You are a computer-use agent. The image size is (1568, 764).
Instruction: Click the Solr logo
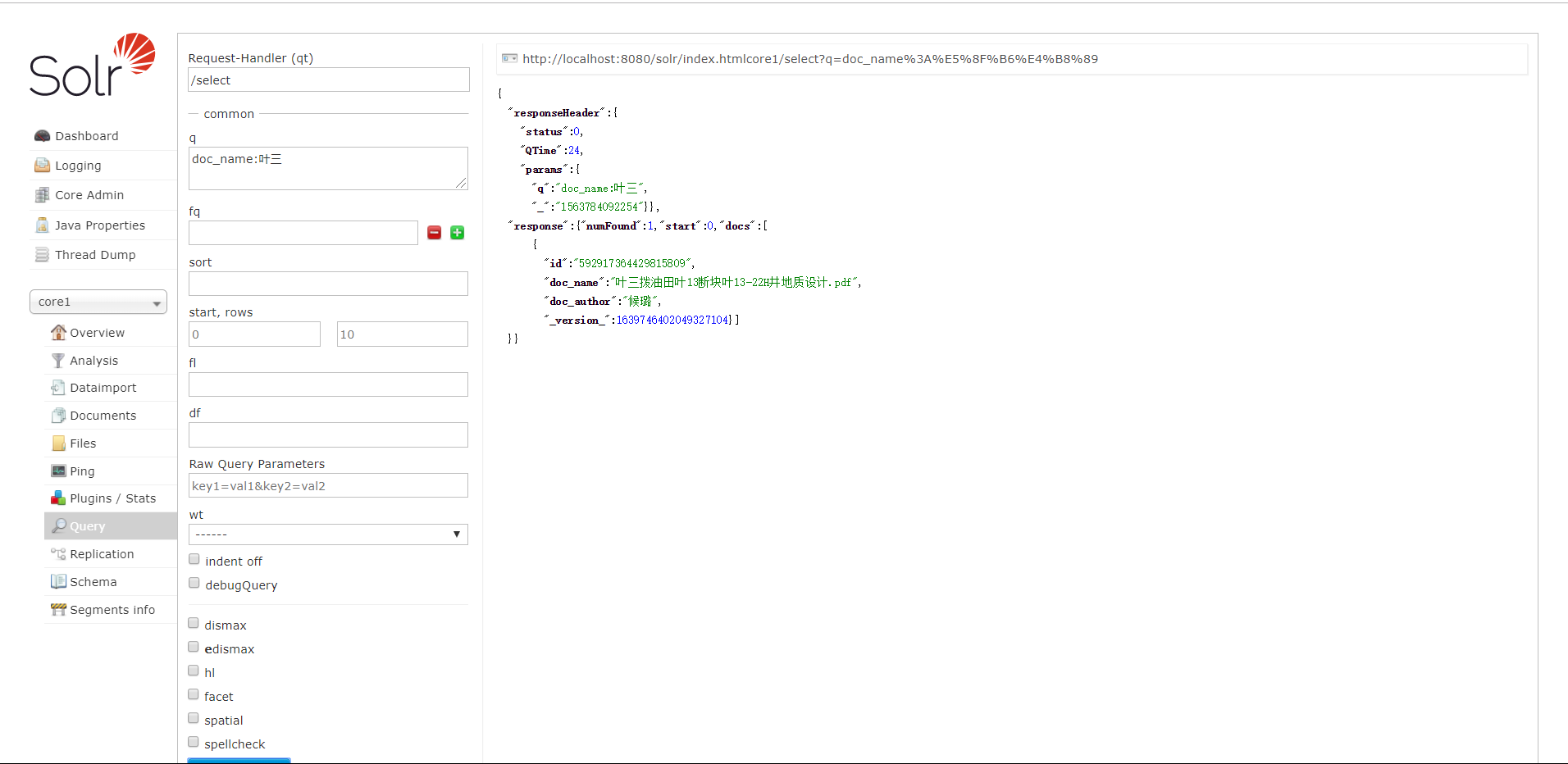[93, 66]
